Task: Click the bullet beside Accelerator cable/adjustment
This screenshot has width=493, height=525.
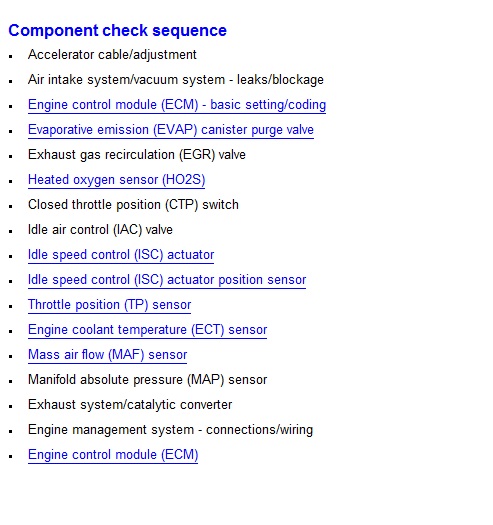Action: (x=11, y=57)
